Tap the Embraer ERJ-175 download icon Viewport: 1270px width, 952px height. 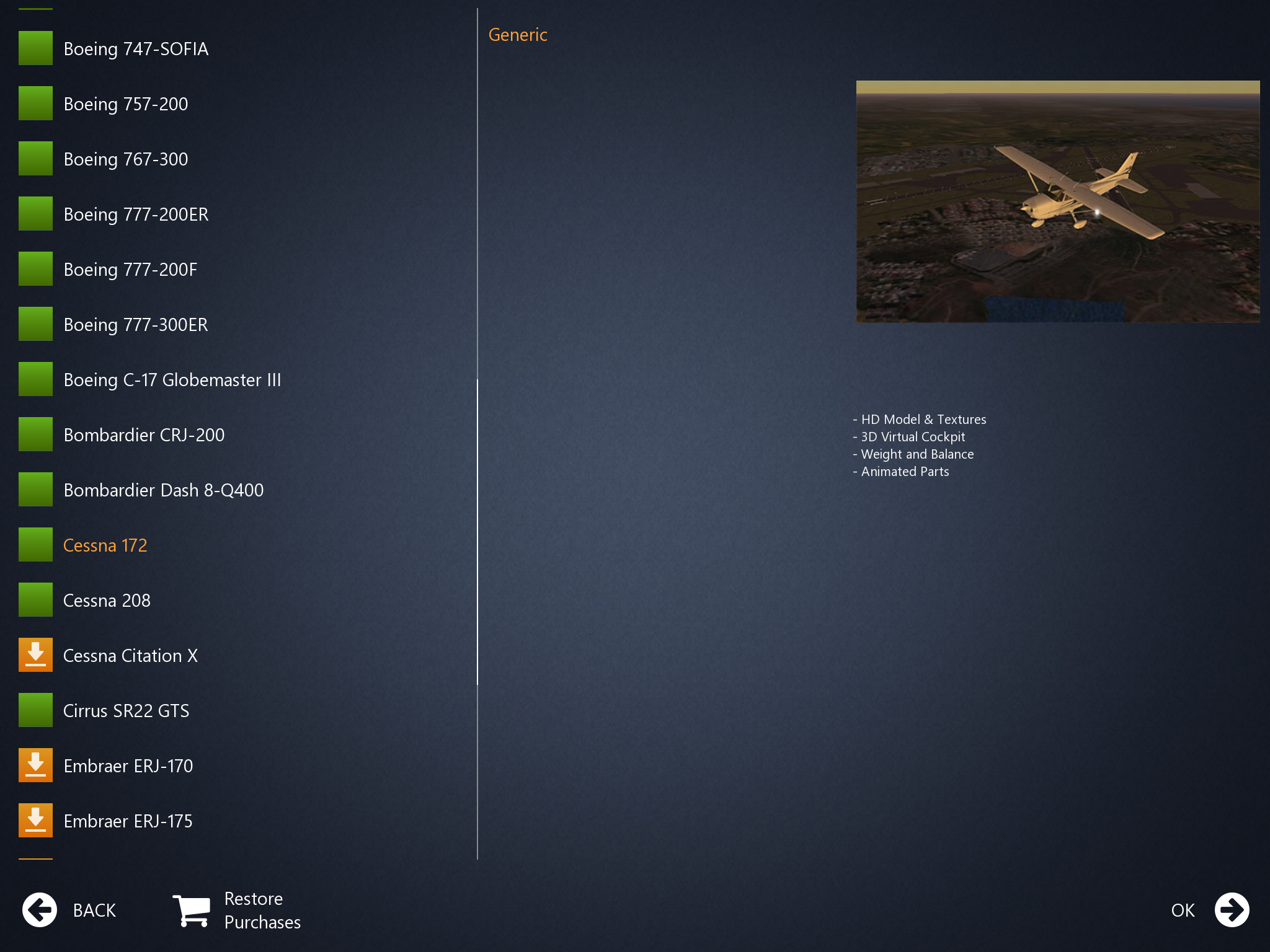point(35,821)
